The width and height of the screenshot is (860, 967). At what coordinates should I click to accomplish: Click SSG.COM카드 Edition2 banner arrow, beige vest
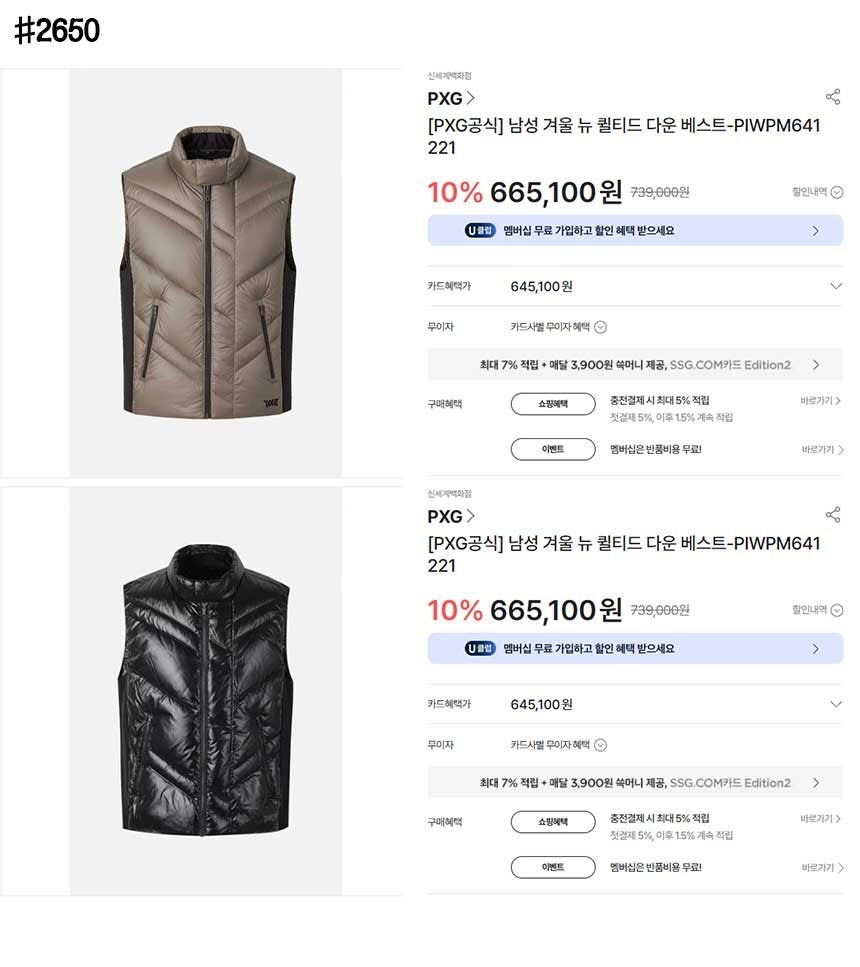816,365
